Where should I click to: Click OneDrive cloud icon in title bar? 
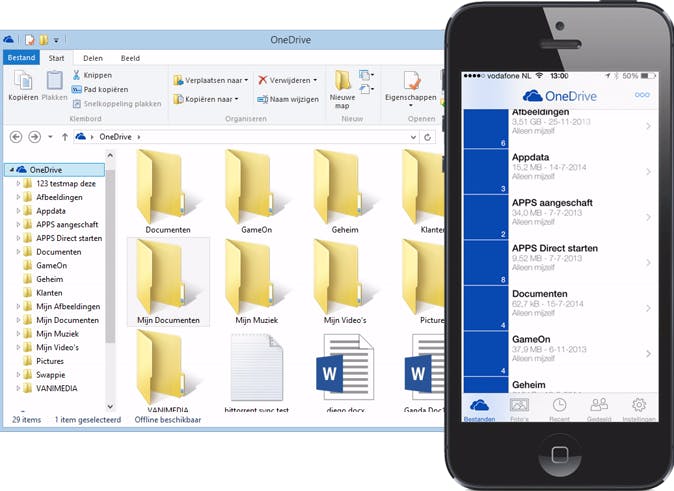(9, 40)
